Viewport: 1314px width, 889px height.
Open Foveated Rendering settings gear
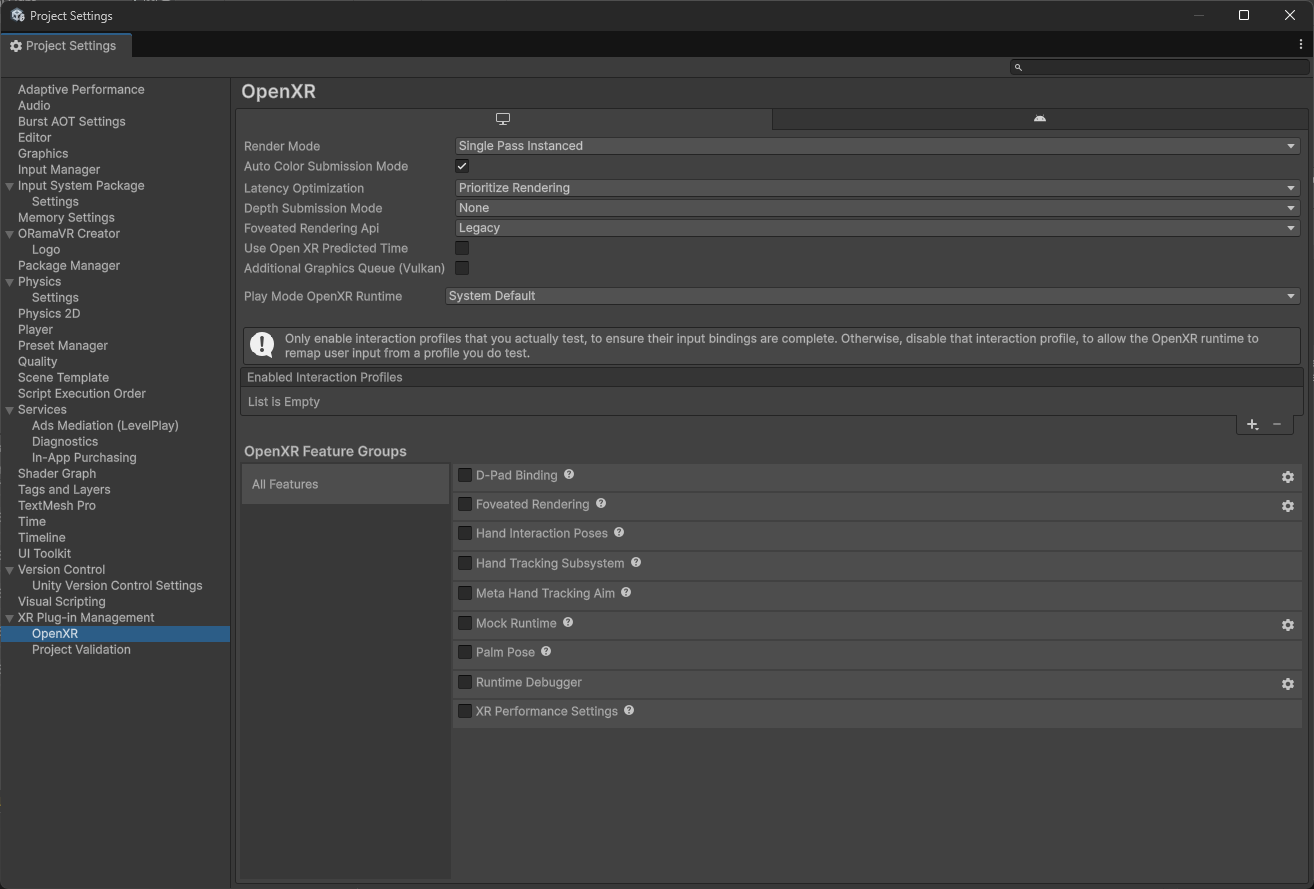1288,506
